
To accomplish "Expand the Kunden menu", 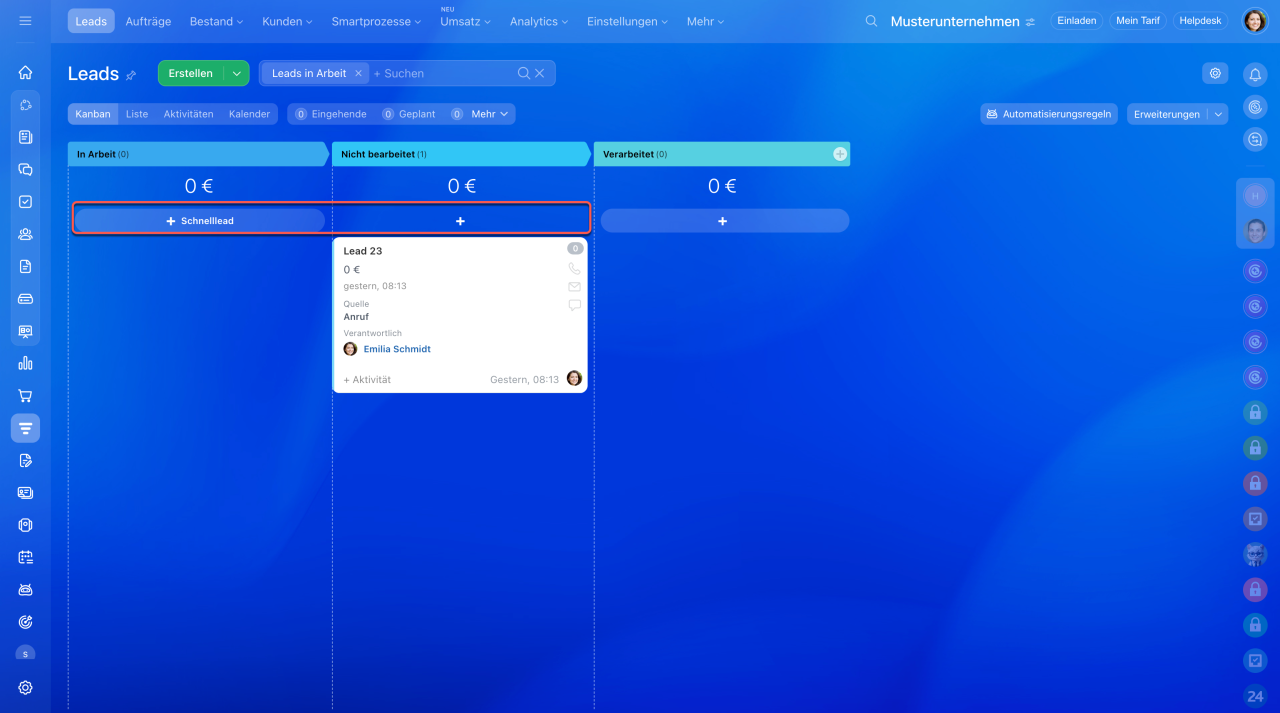I will pyautogui.click(x=287, y=21).
